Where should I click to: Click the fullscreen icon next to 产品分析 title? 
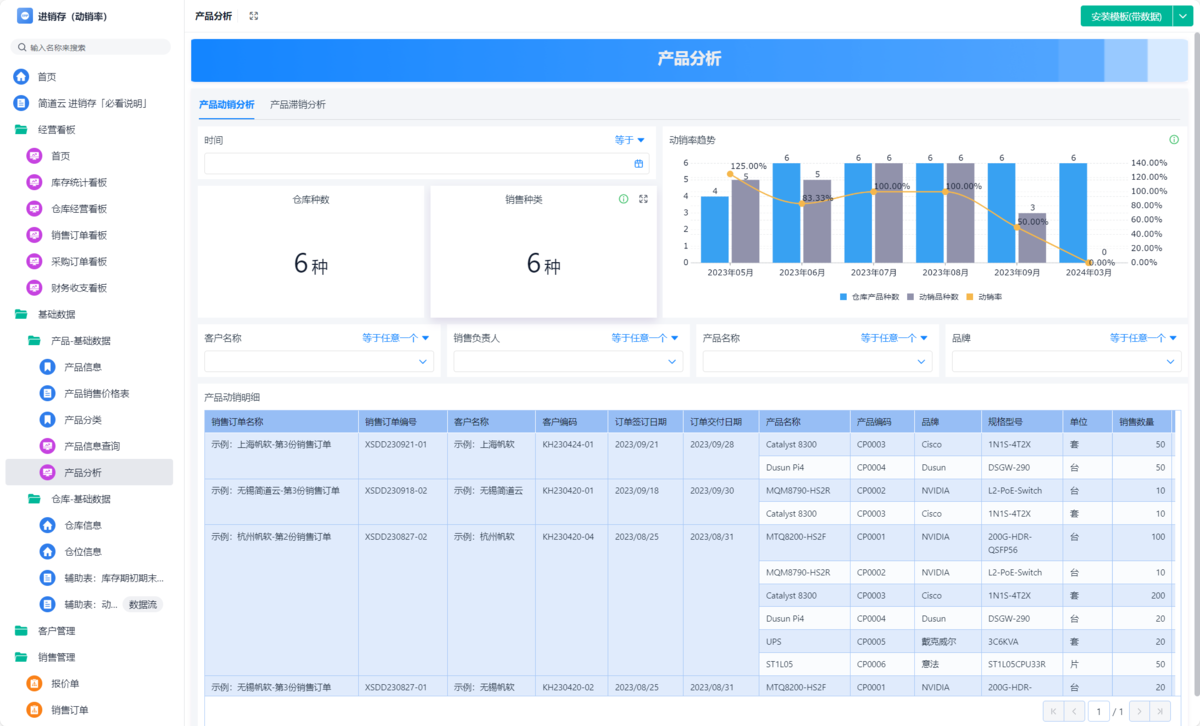click(254, 16)
